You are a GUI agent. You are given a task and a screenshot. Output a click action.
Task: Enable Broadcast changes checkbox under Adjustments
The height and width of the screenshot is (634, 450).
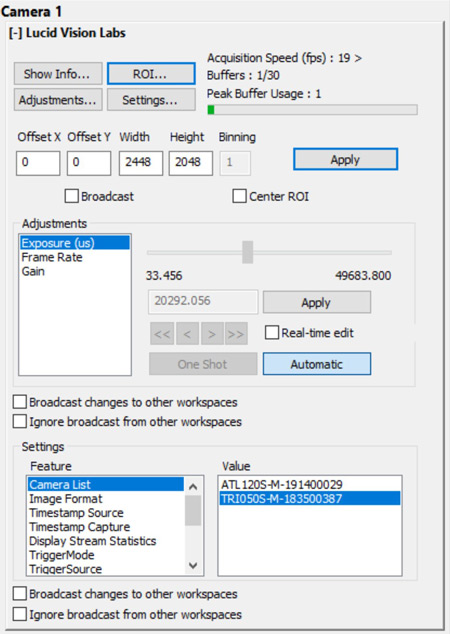19,402
